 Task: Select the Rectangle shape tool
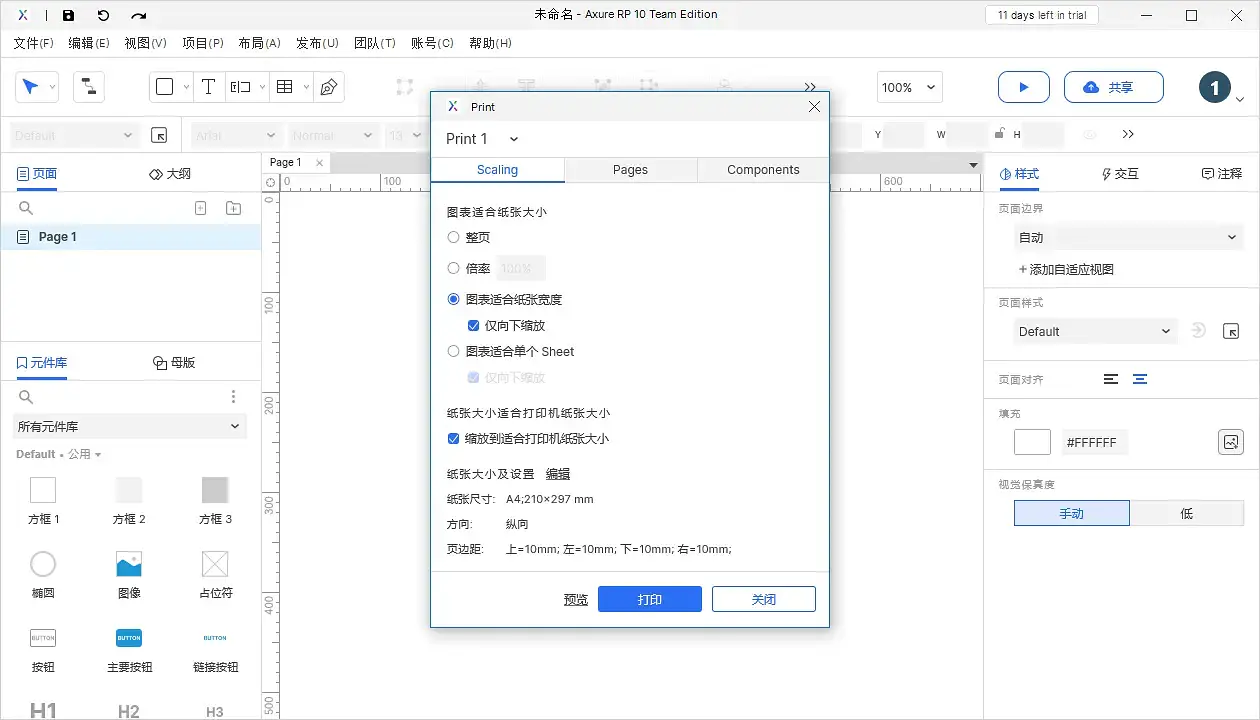pyautogui.click(x=165, y=87)
